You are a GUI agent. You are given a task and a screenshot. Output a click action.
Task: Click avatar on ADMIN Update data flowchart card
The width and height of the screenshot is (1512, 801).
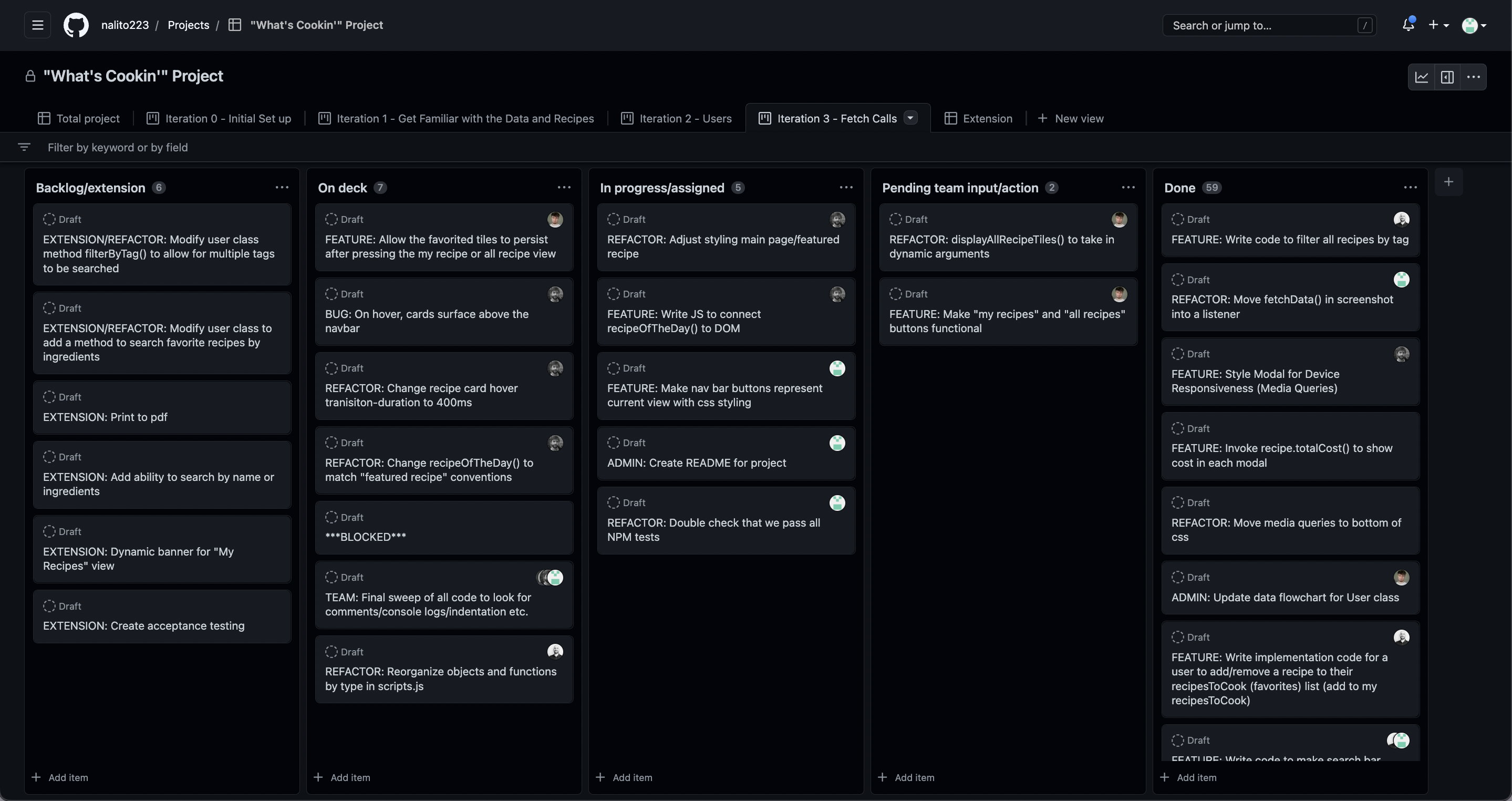point(1402,577)
